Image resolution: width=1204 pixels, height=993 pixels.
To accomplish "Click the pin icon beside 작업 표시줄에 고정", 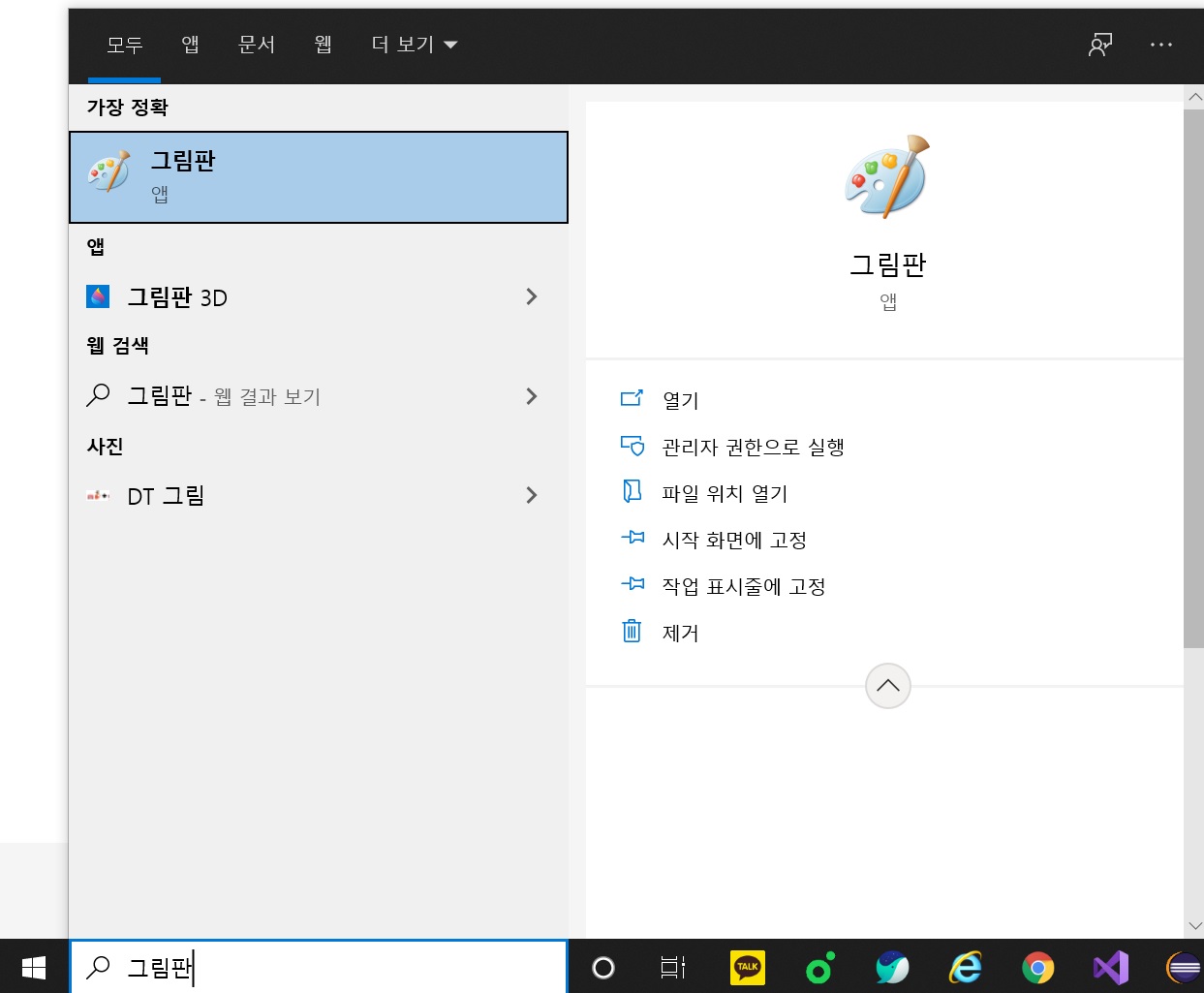I will pos(633,583).
